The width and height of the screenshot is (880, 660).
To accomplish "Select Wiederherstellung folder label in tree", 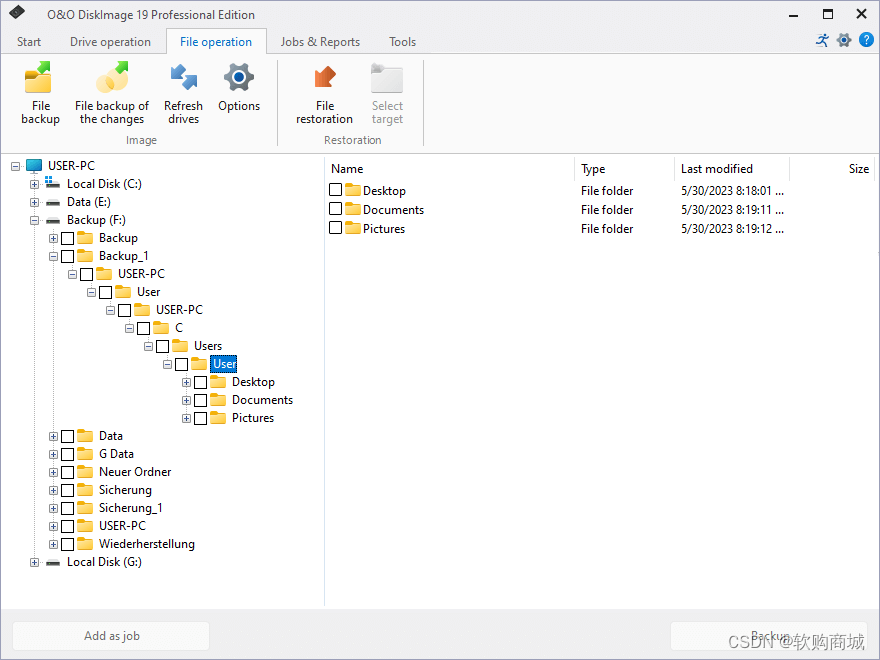I will (x=146, y=544).
